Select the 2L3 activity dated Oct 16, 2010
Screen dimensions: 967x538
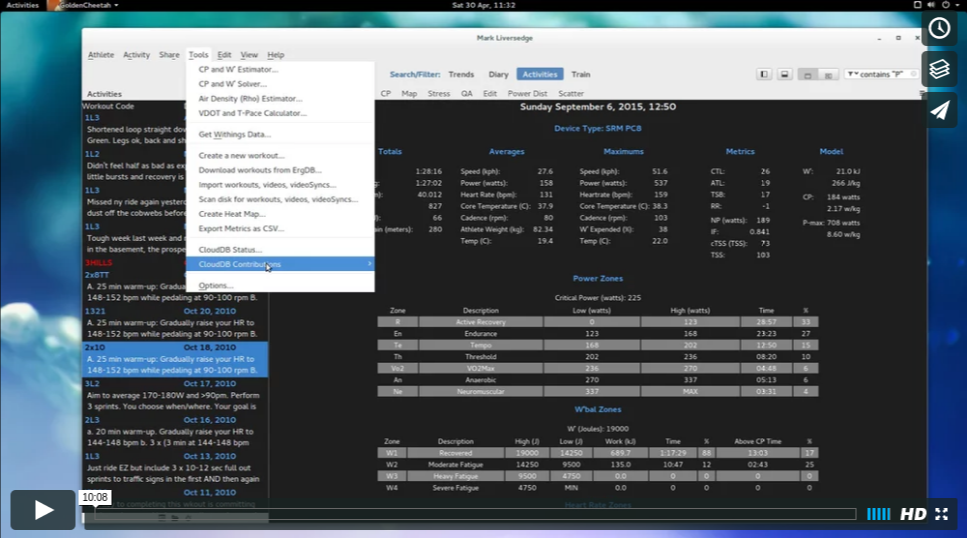tap(175, 432)
